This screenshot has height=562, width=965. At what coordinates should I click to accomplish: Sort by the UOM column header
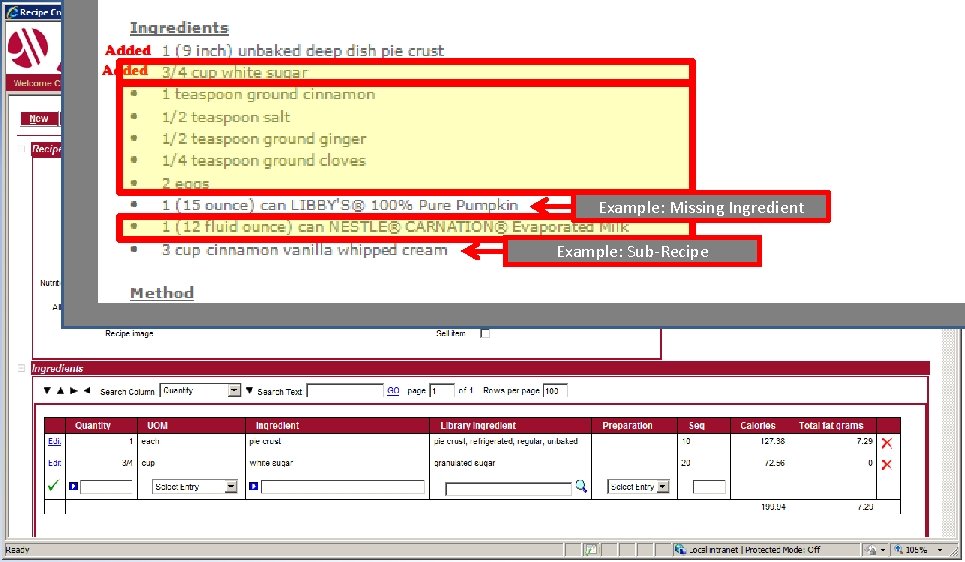click(157, 425)
